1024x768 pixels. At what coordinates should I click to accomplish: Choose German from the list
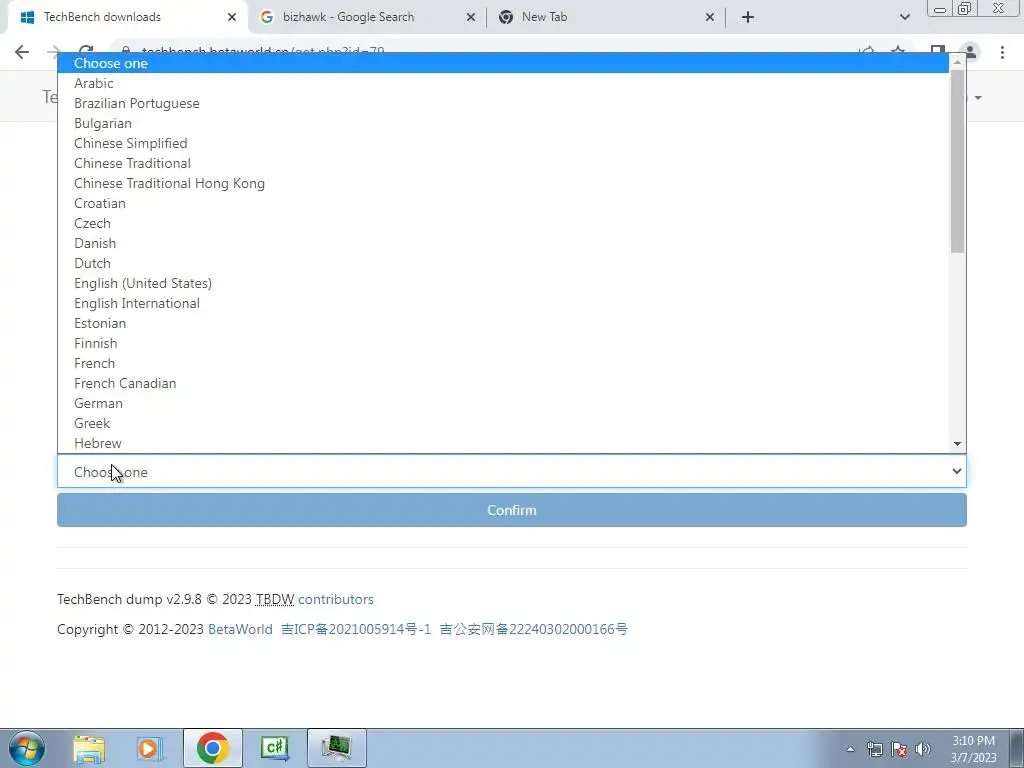coord(503,404)
